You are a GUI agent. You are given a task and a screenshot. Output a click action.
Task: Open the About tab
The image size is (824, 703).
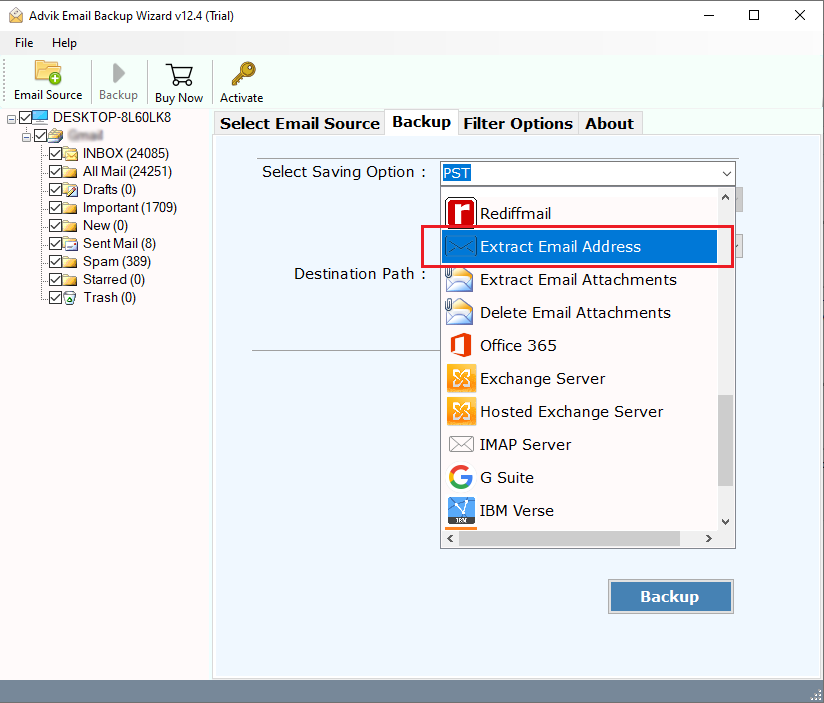coord(610,123)
